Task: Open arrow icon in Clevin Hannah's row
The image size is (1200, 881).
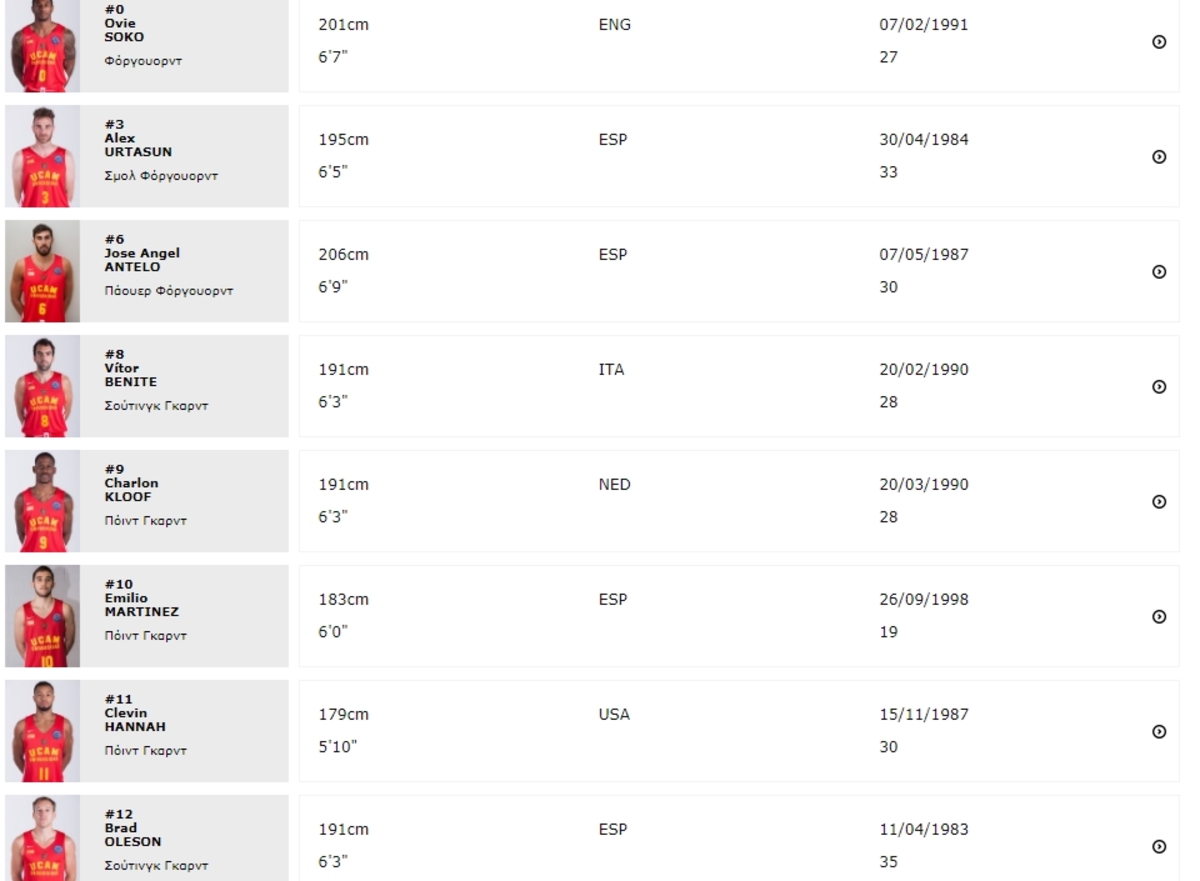Action: 1159,732
